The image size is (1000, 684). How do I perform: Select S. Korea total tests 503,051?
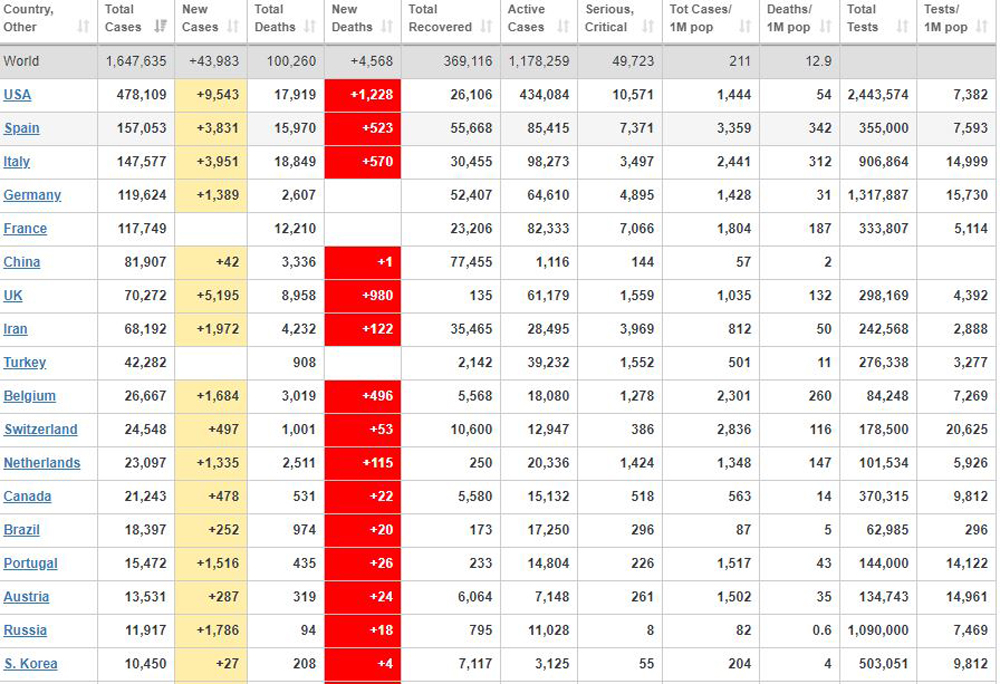coord(883,664)
